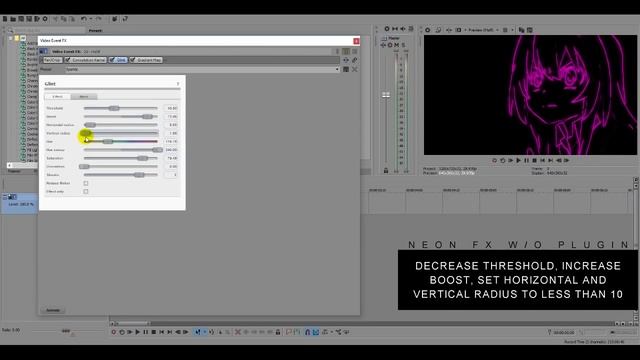Toggle Automatic Crossfades icon in timeline toolbar
Screen dimensions: 640x360
316,332
